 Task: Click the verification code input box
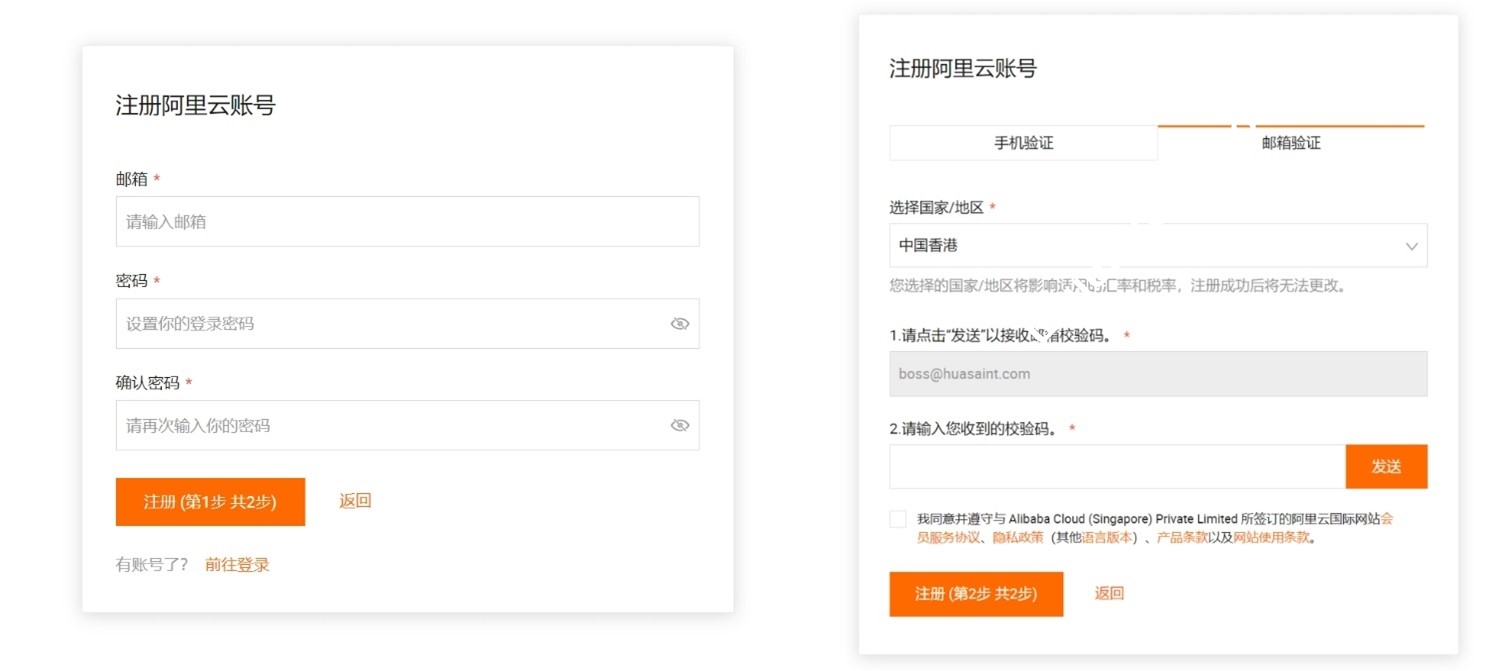point(1116,467)
